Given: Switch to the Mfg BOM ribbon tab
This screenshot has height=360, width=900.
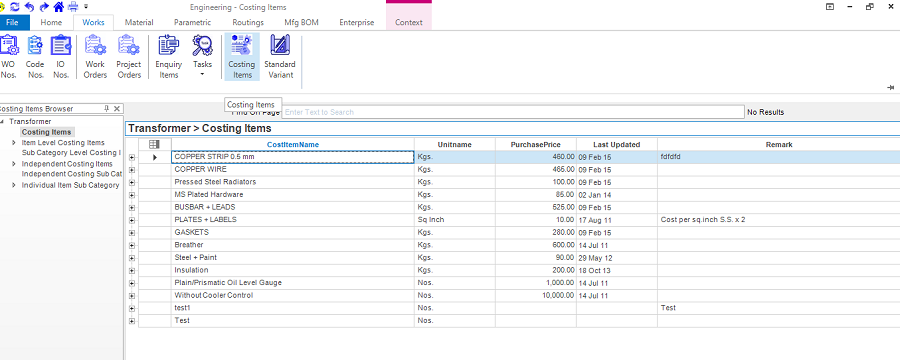Looking at the screenshot, I should coord(301,23).
